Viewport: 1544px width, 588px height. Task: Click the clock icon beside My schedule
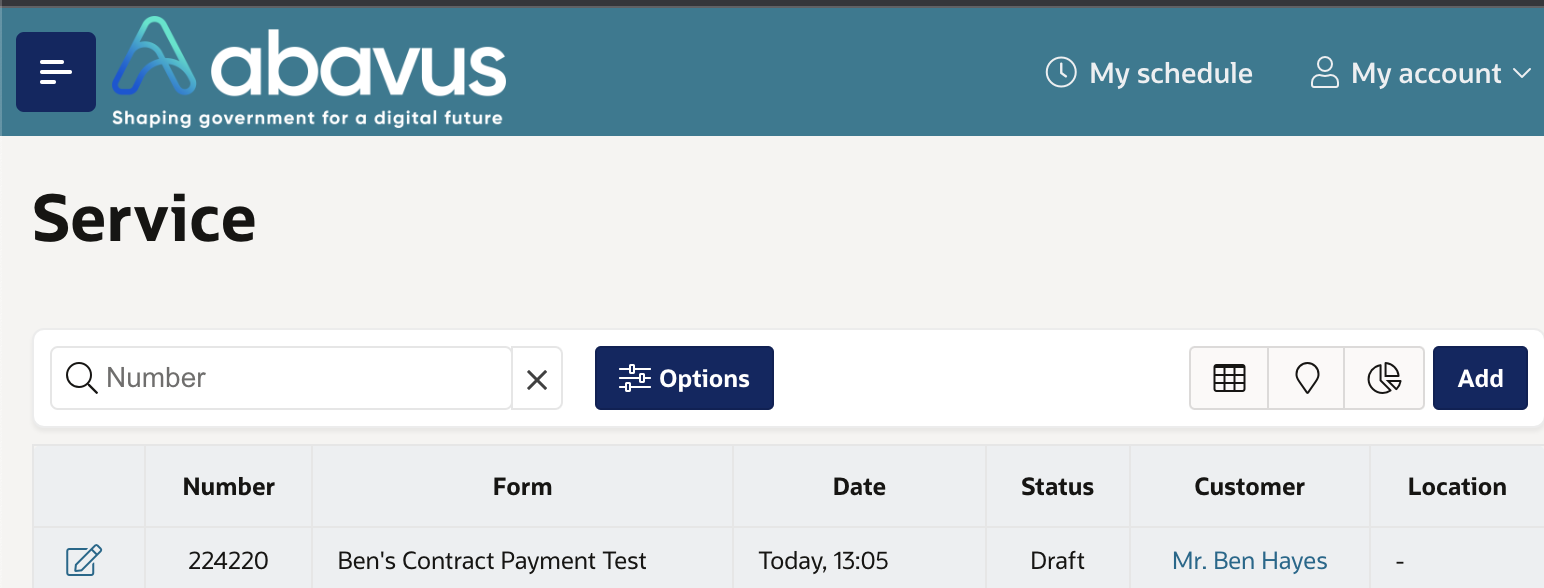click(1061, 72)
